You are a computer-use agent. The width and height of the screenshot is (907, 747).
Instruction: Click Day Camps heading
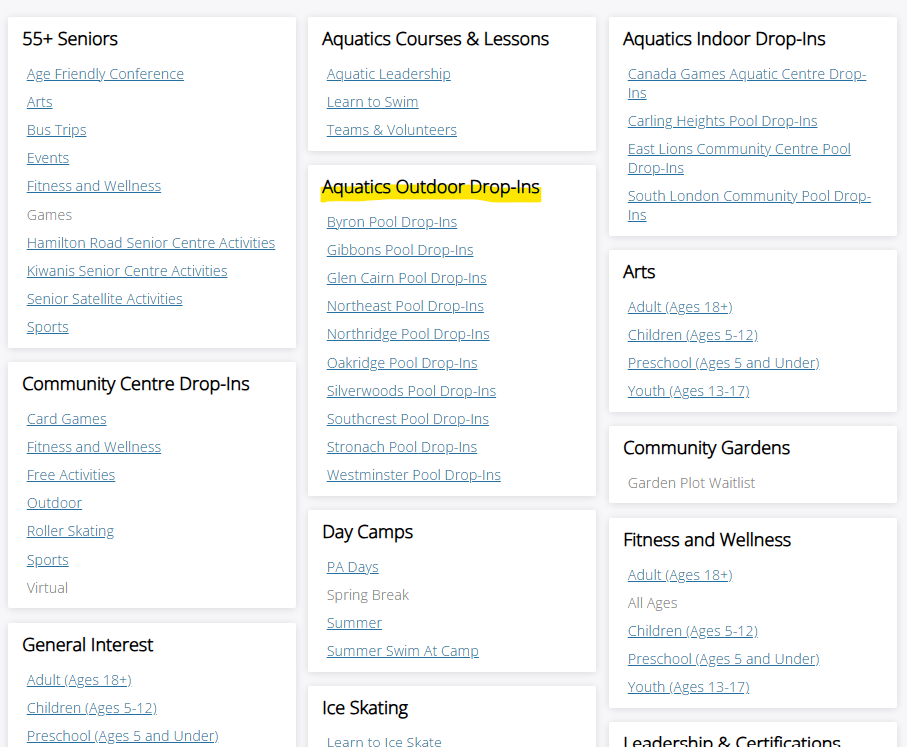(367, 532)
